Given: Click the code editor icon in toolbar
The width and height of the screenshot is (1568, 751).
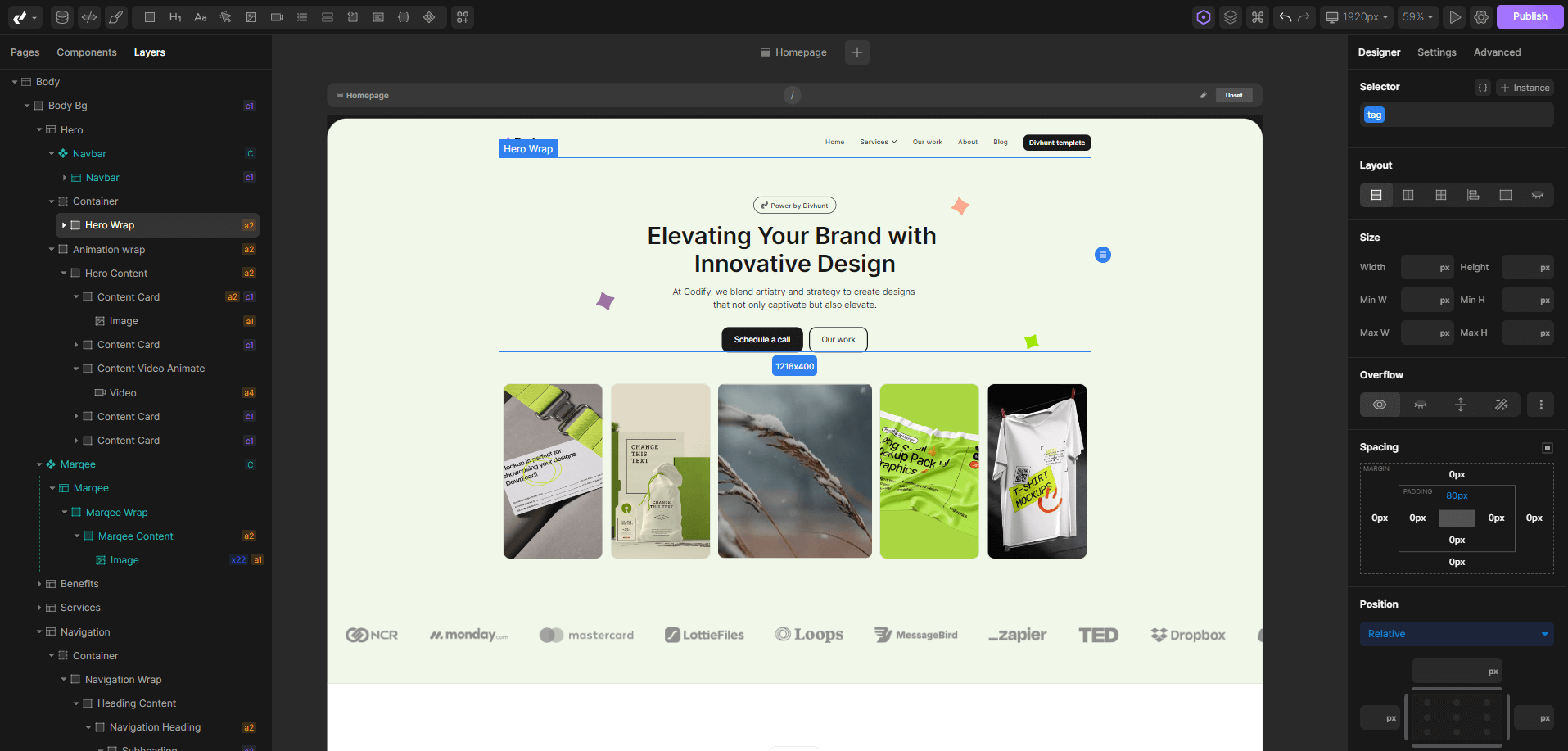Looking at the screenshot, I should (x=89, y=17).
